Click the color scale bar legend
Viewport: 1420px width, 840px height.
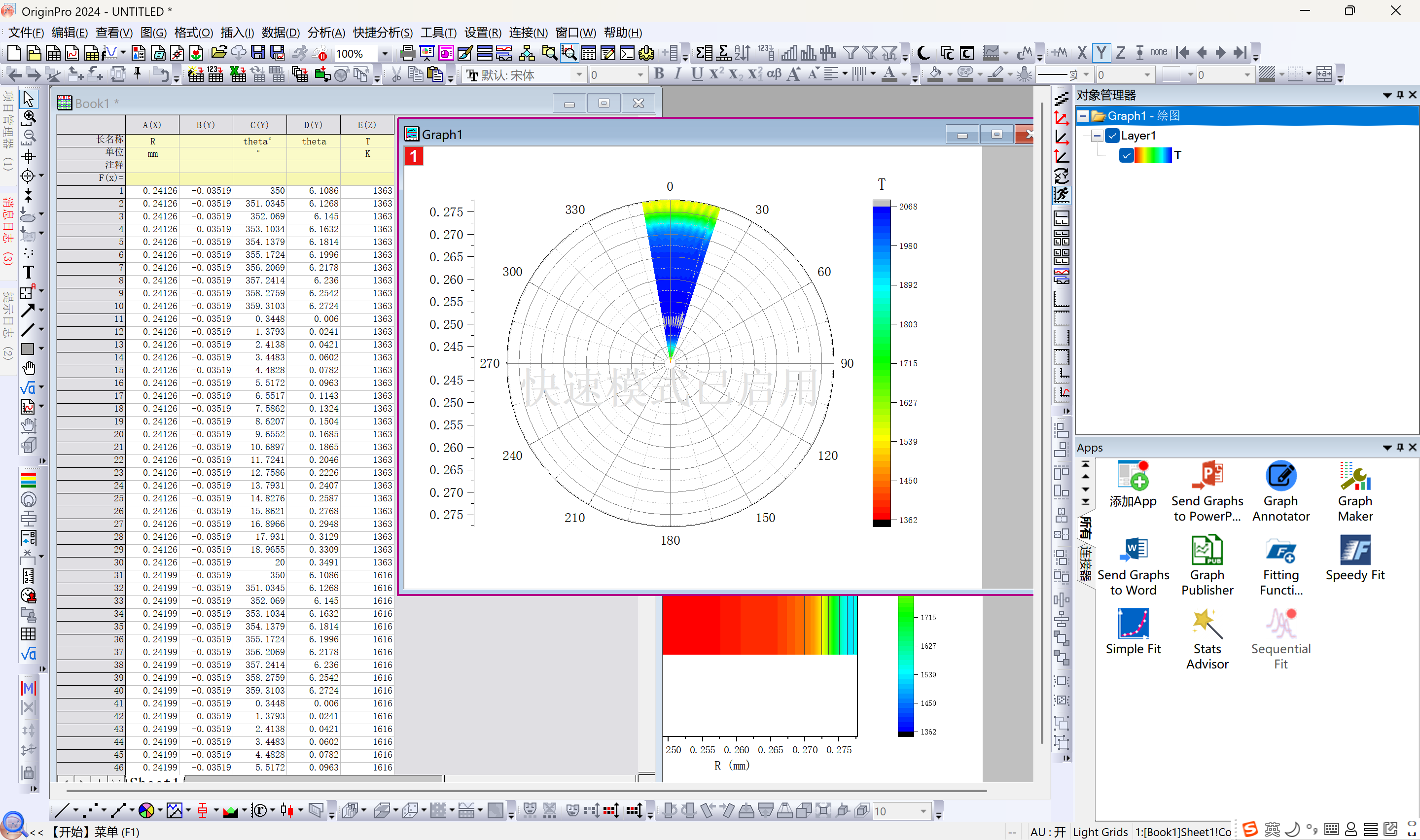coord(881,362)
